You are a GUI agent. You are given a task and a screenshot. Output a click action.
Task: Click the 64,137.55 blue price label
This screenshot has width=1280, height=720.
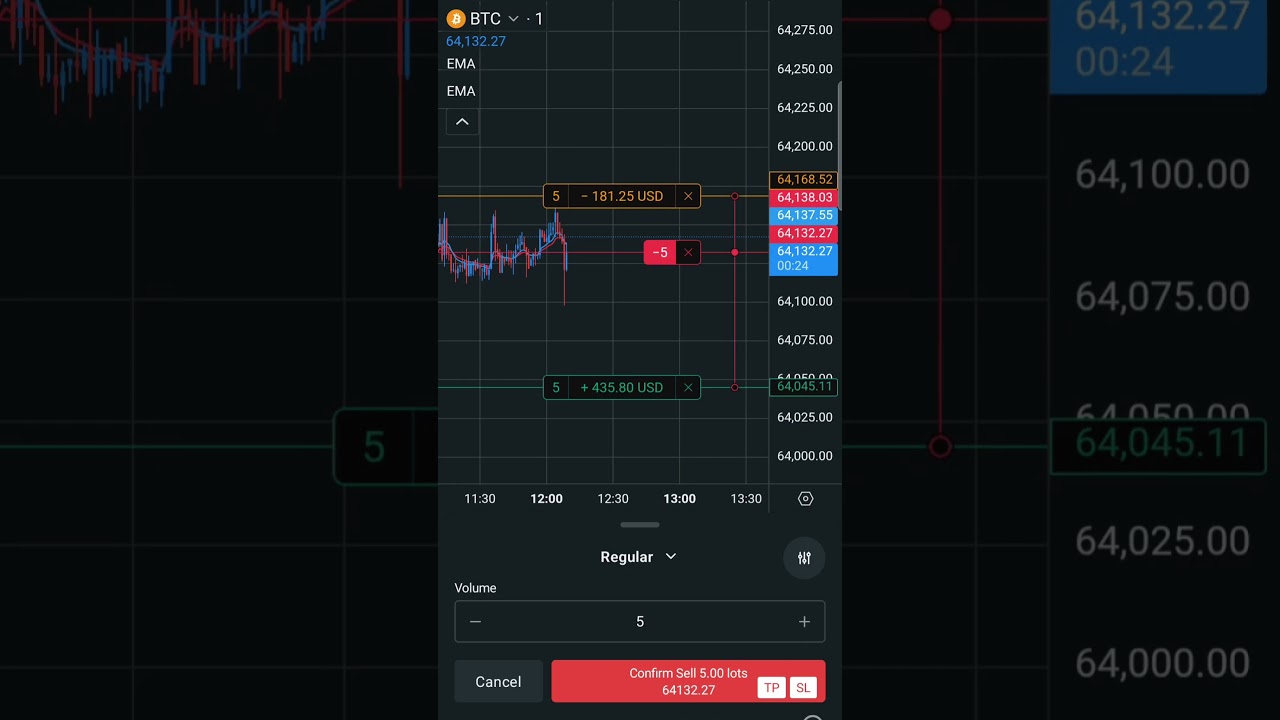[x=803, y=215]
